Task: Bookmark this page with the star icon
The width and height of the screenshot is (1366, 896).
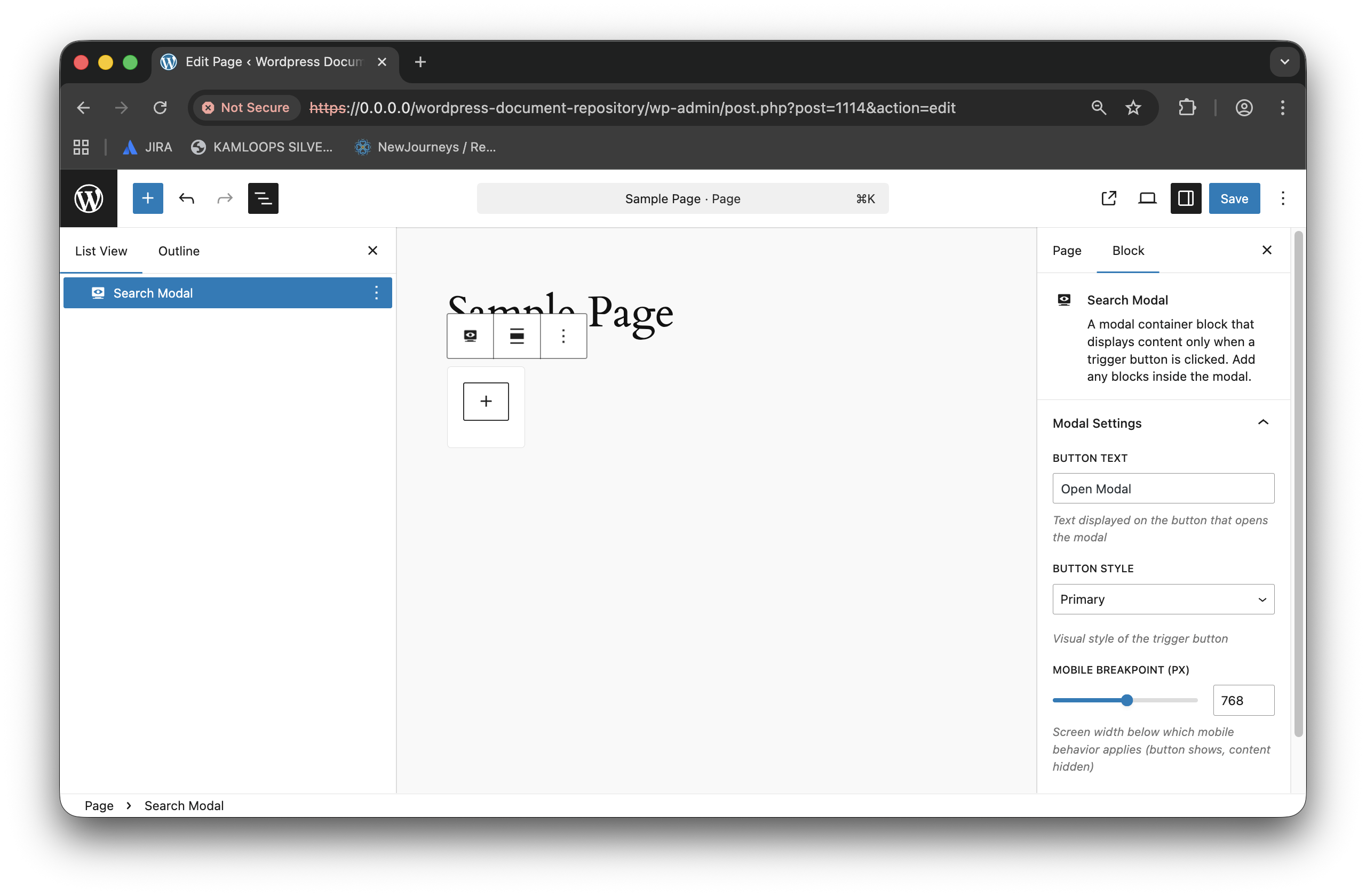Action: coord(1132,108)
